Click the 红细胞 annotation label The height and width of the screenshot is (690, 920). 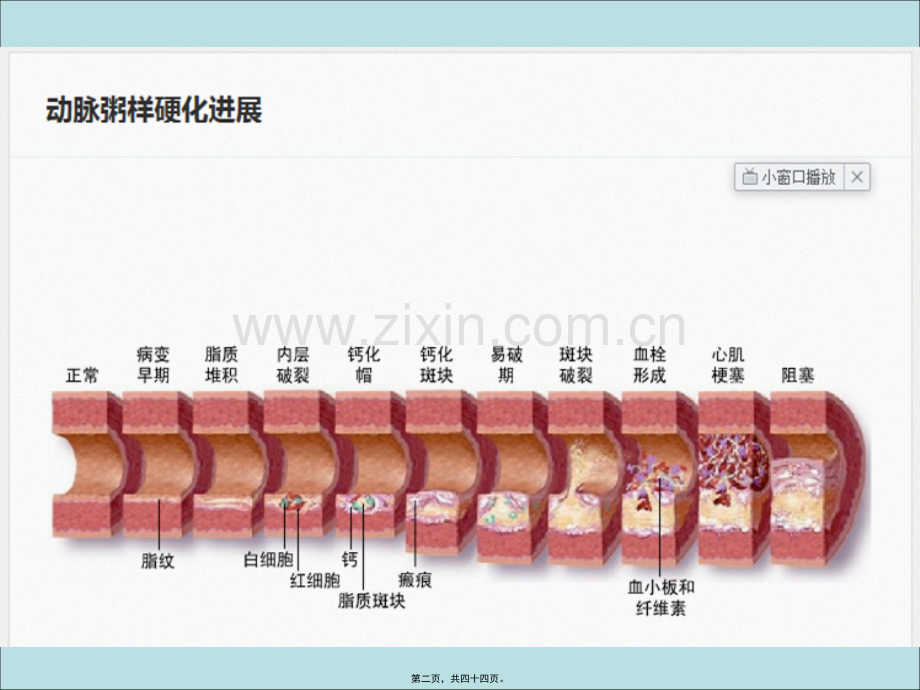[315, 580]
